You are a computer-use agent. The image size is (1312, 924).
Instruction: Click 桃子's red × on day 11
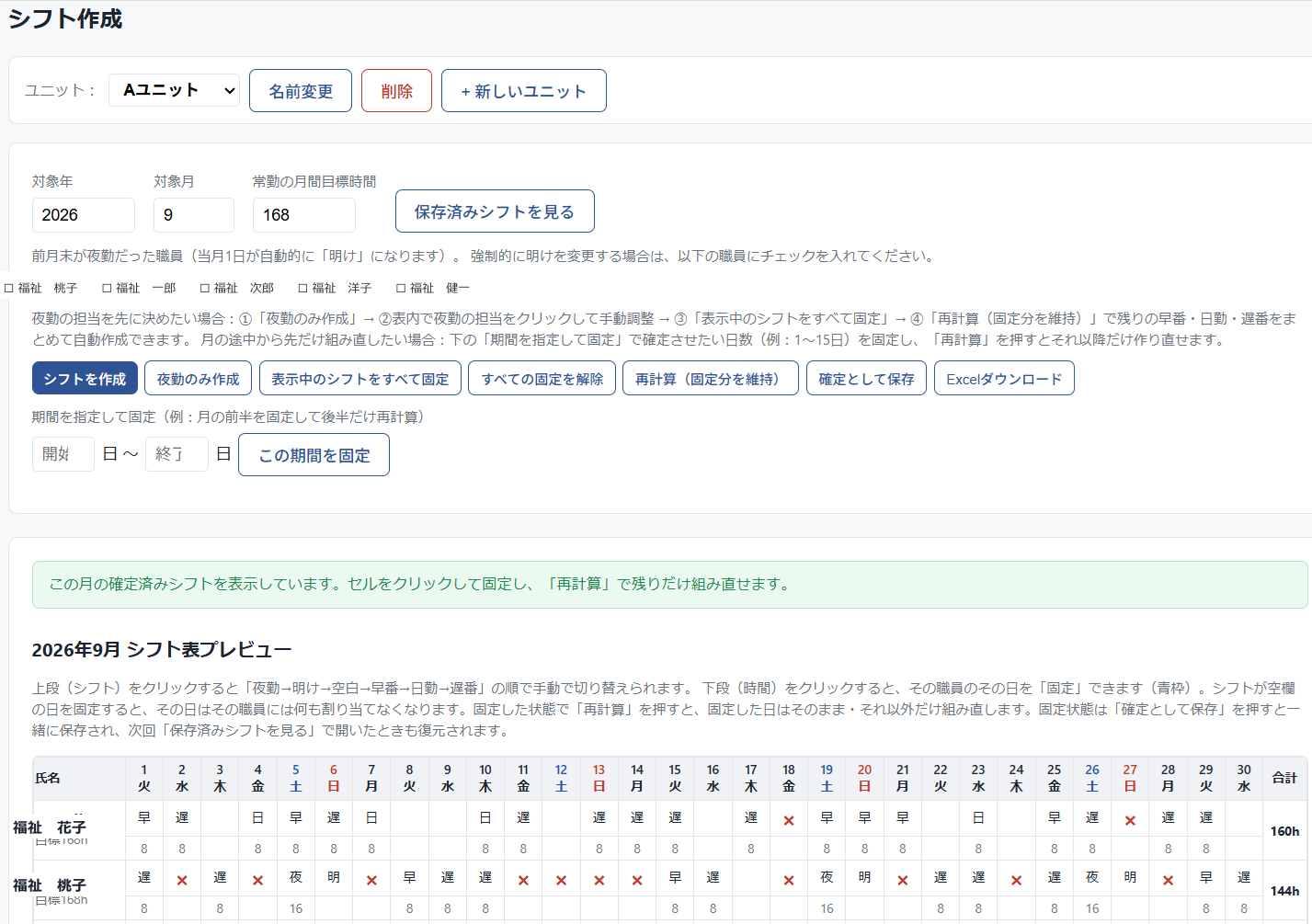(523, 880)
